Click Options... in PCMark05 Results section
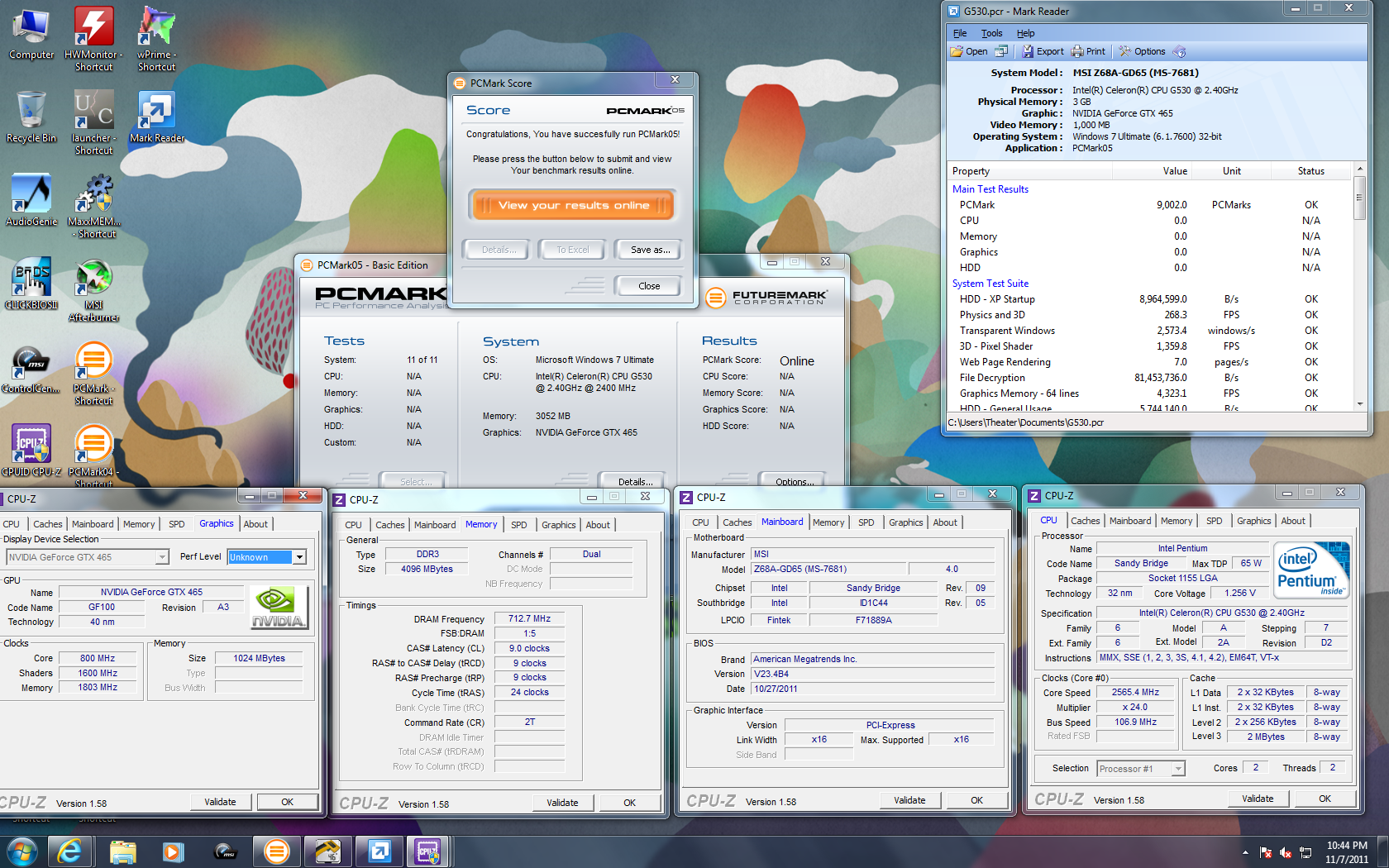The image size is (1389, 868). click(794, 481)
